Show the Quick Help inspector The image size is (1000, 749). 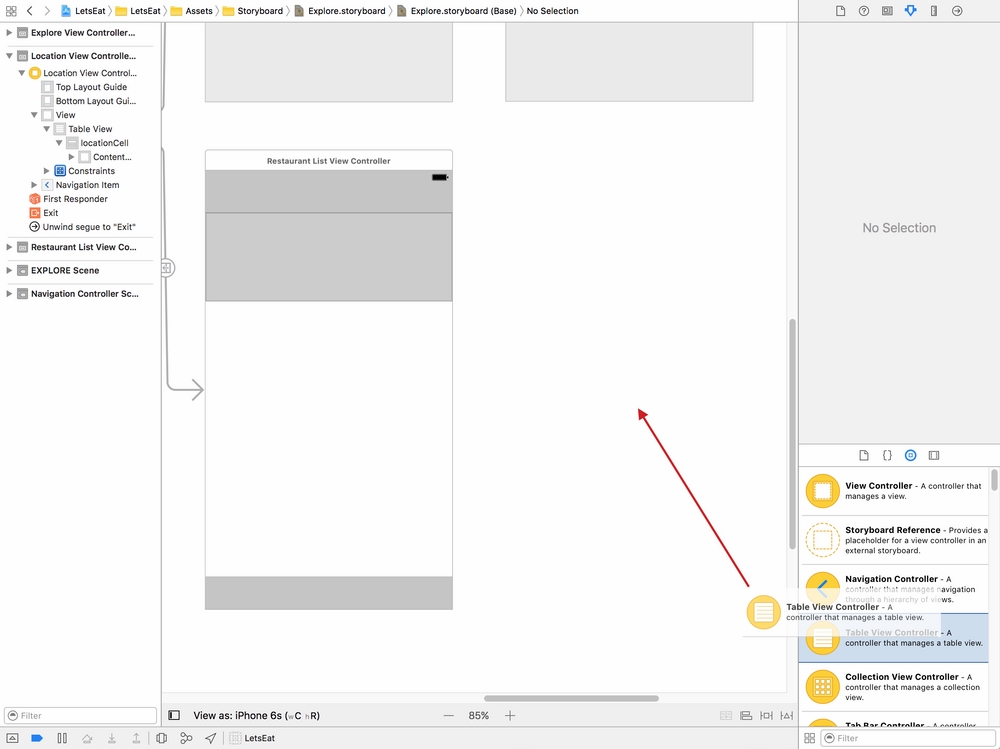tap(864, 11)
